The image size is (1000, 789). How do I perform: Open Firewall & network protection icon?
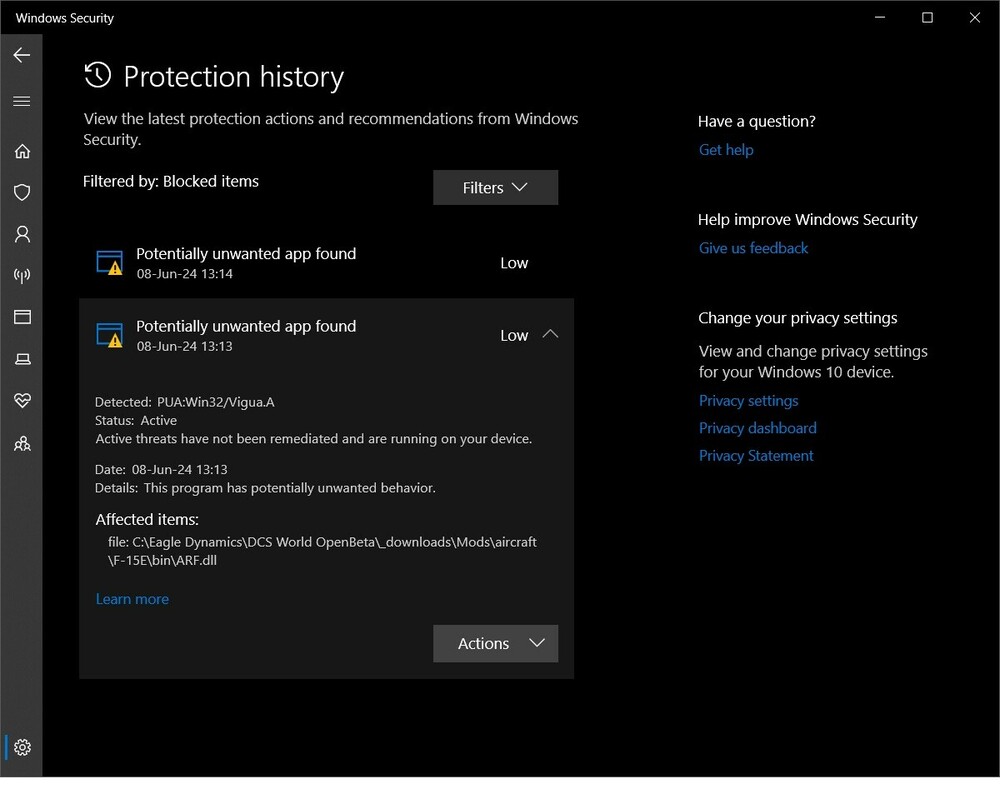tap(22, 276)
